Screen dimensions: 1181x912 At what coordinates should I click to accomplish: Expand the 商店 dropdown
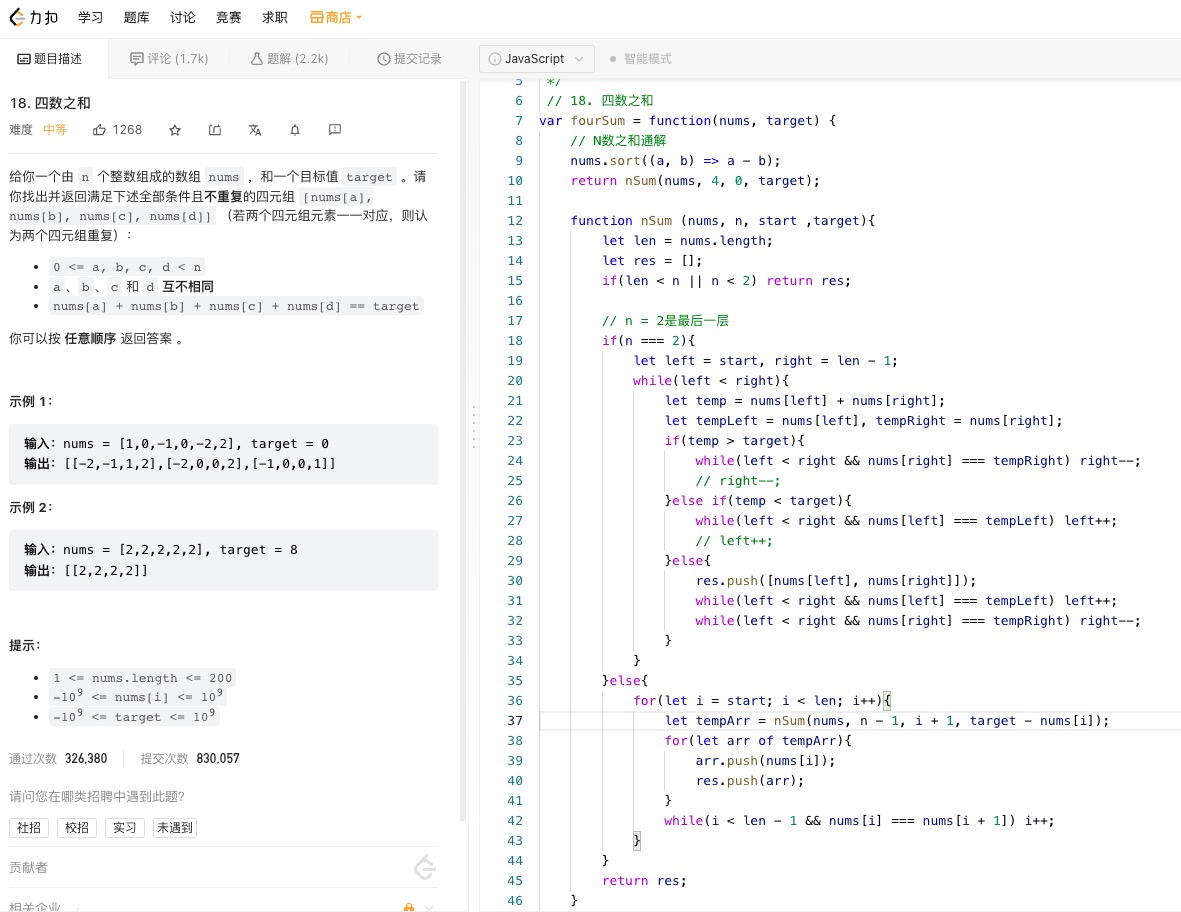click(x=336, y=17)
